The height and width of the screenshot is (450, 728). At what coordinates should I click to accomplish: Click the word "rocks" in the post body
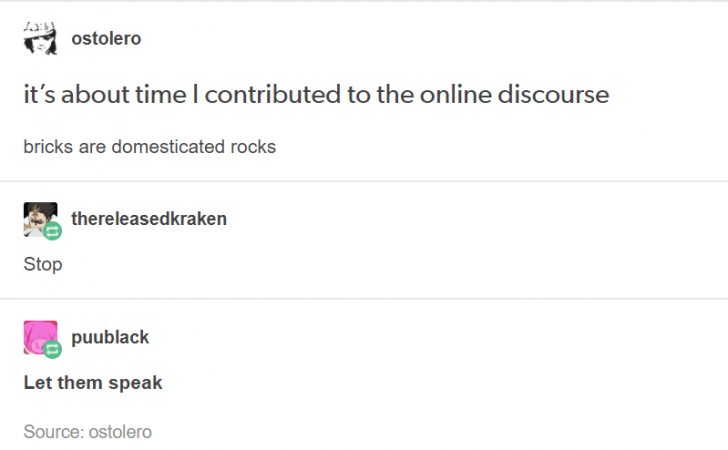pos(253,147)
